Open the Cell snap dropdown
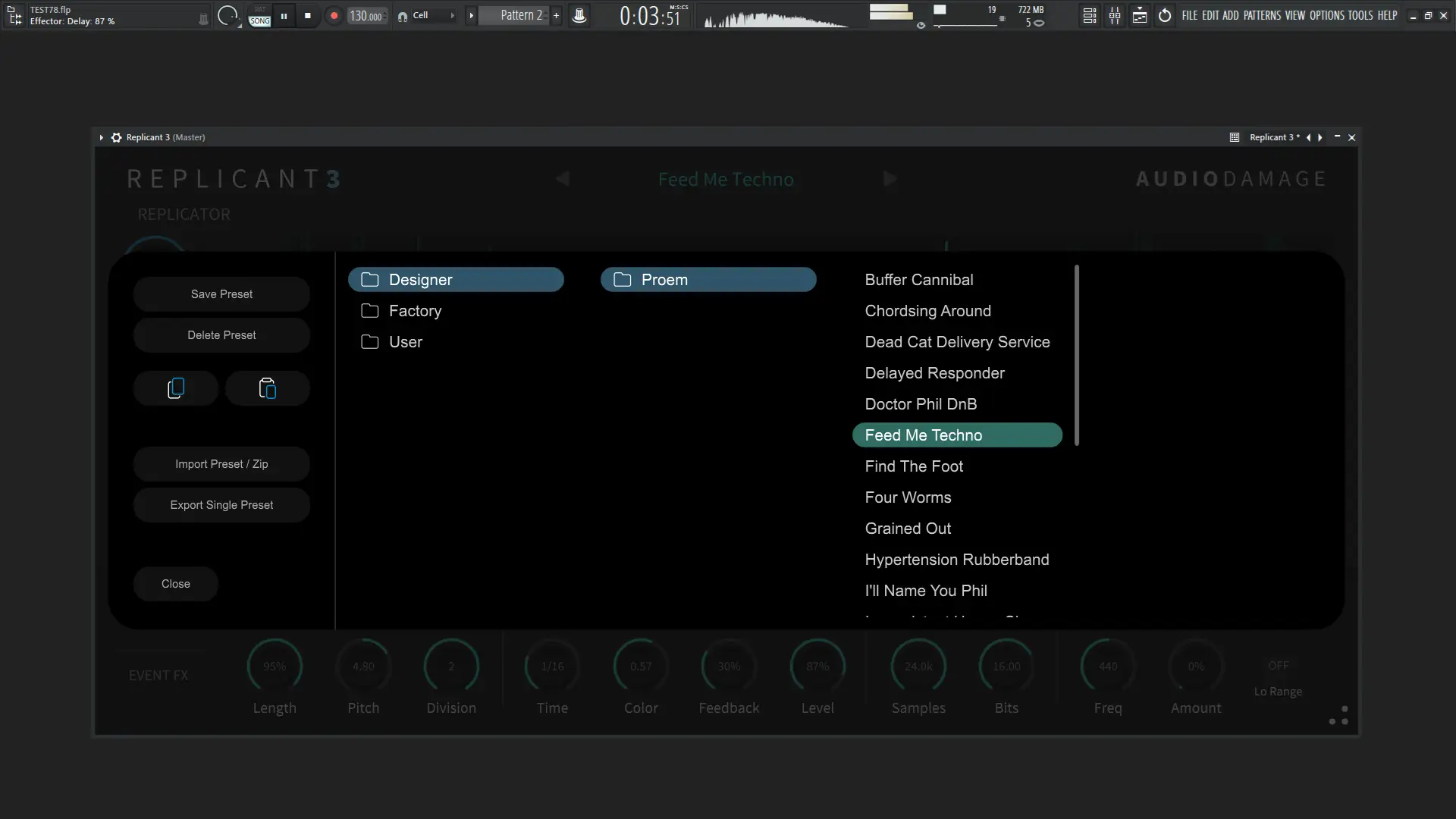Viewport: 1456px width, 819px height. pyautogui.click(x=433, y=15)
